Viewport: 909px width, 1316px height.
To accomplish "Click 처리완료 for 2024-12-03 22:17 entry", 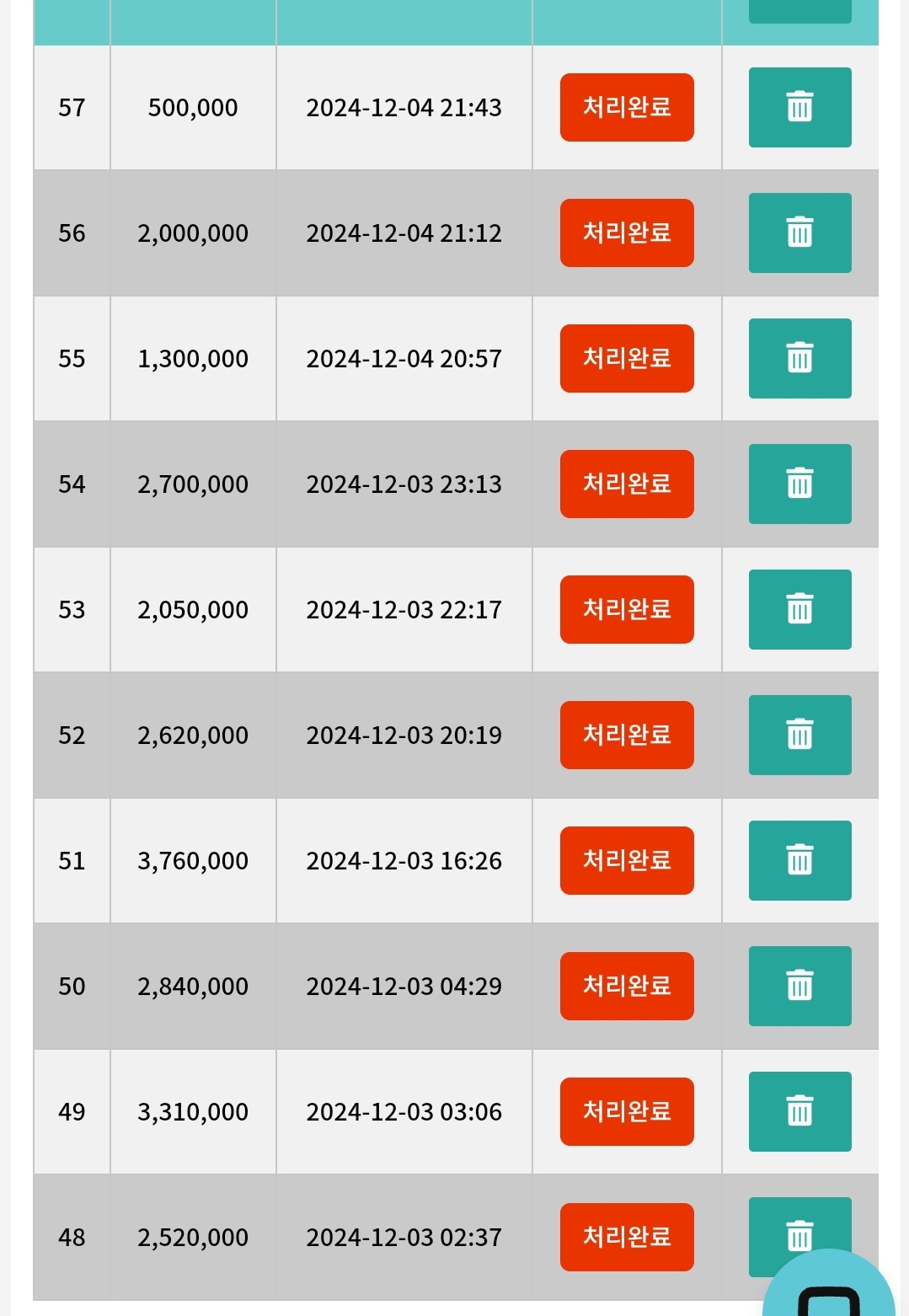I will coord(627,609).
